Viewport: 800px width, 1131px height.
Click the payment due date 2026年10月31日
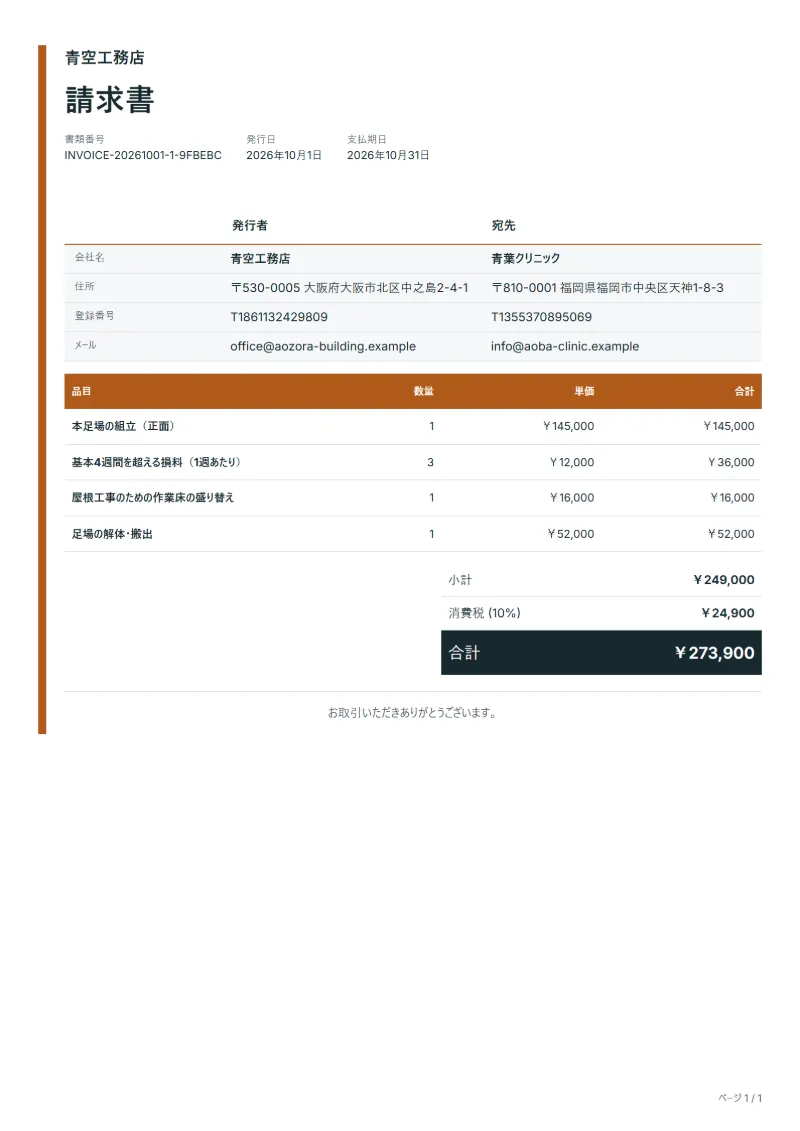tap(388, 155)
